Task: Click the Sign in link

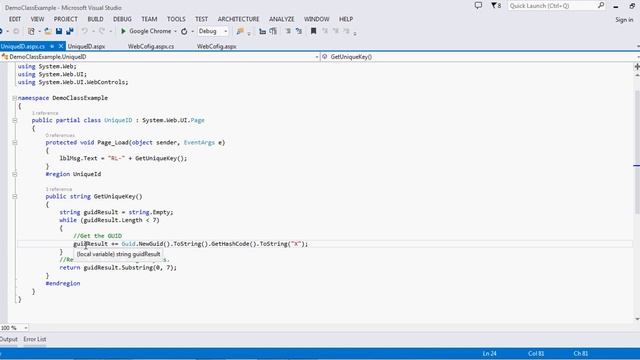Action: (624, 20)
